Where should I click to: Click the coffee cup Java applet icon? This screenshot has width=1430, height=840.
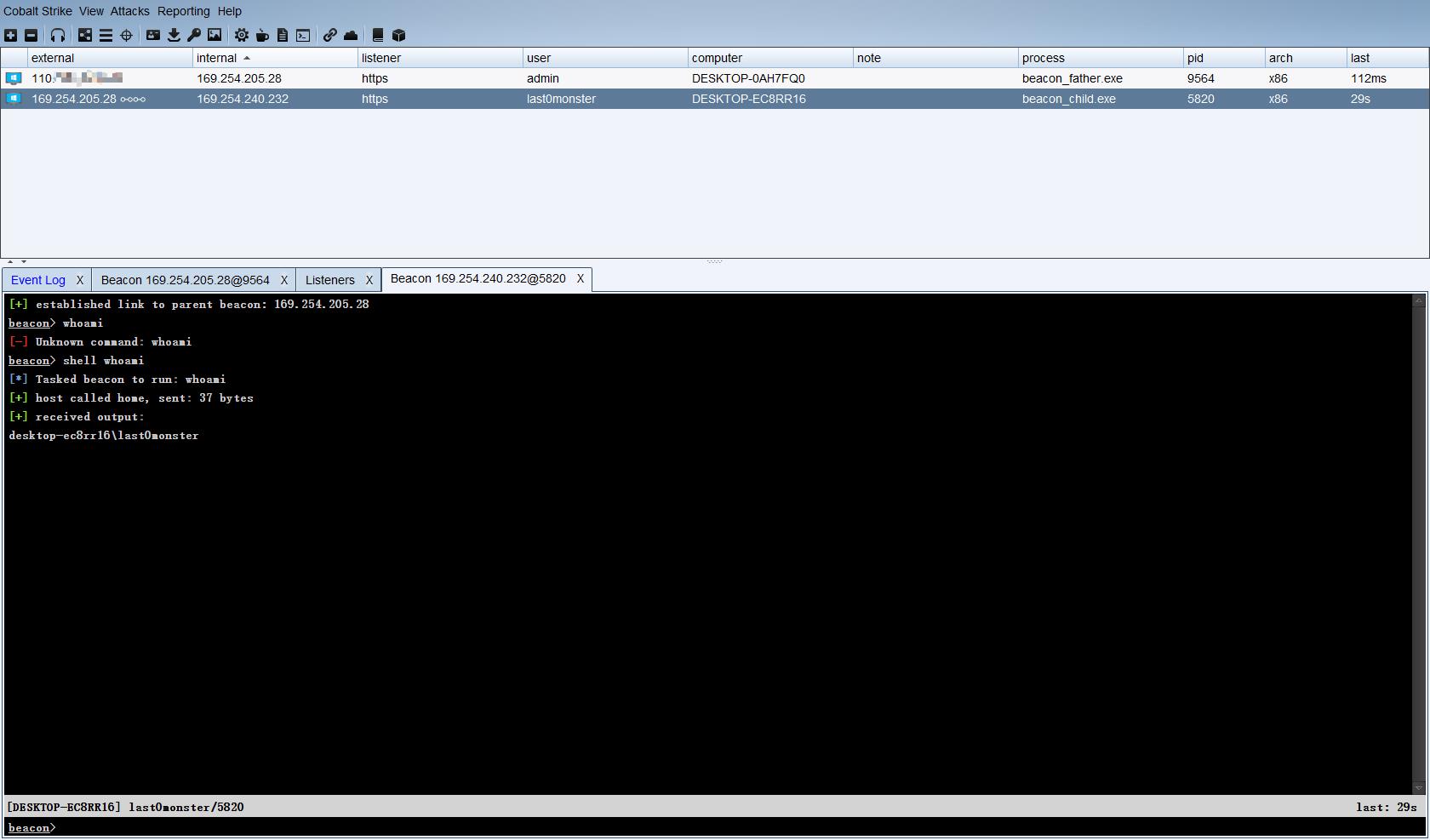click(262, 35)
